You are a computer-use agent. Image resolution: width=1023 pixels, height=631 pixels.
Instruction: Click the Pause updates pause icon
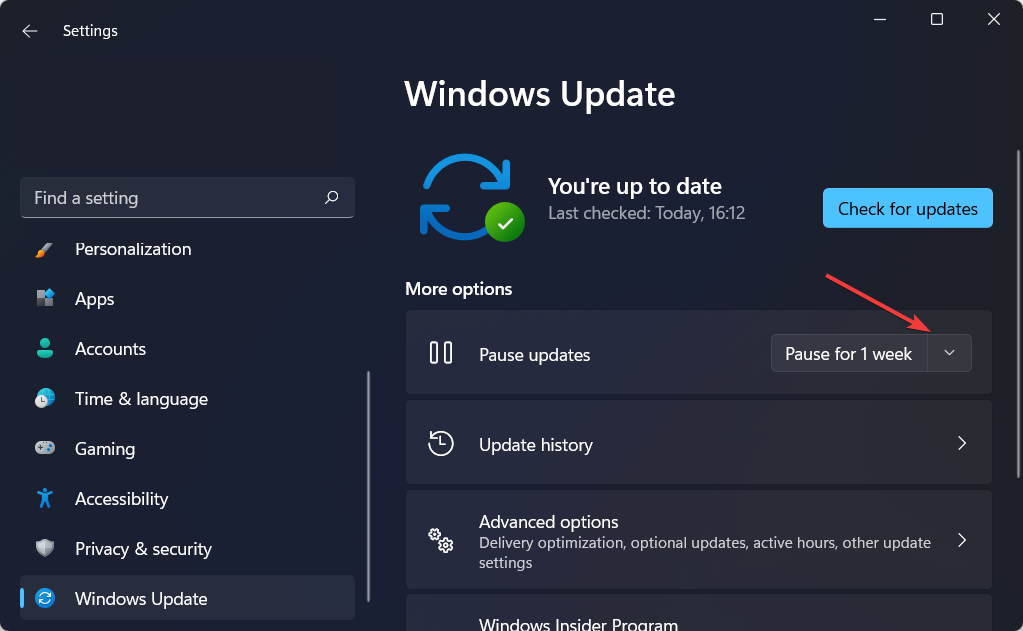(440, 353)
